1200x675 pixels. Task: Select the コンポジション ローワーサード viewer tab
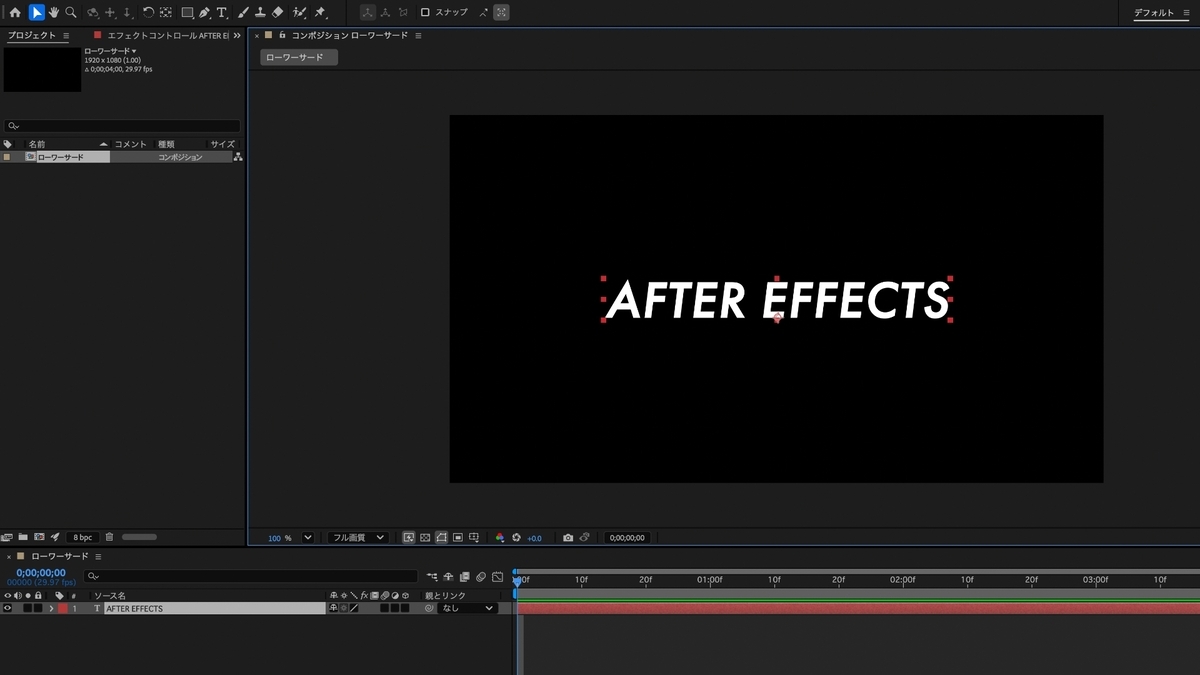click(349, 35)
